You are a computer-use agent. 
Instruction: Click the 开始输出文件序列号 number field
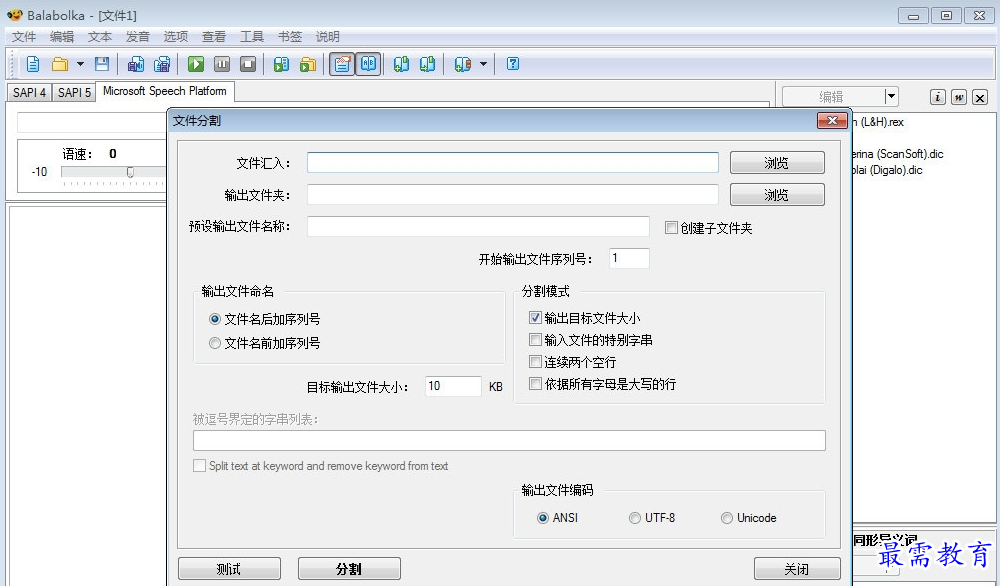tap(629, 258)
